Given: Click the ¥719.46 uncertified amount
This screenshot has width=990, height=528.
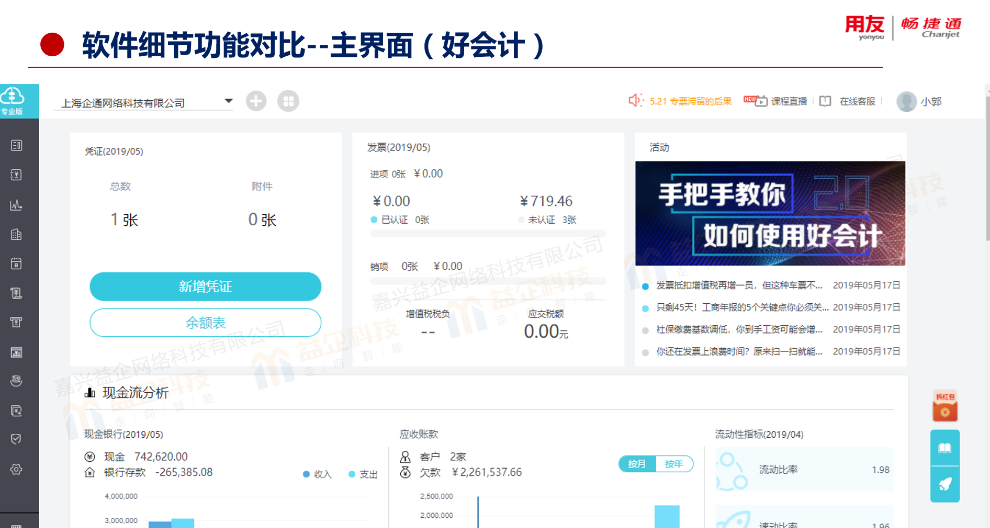Looking at the screenshot, I should (546, 201).
